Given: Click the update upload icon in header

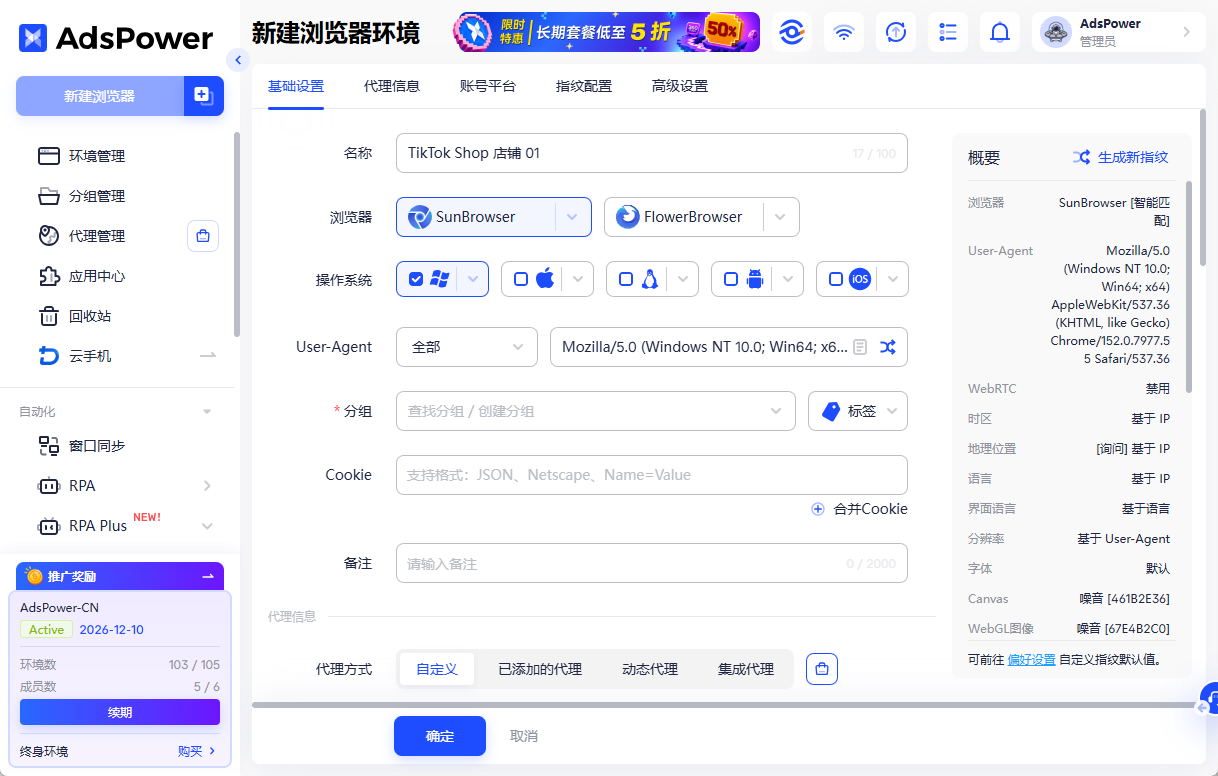Looking at the screenshot, I should click(896, 32).
